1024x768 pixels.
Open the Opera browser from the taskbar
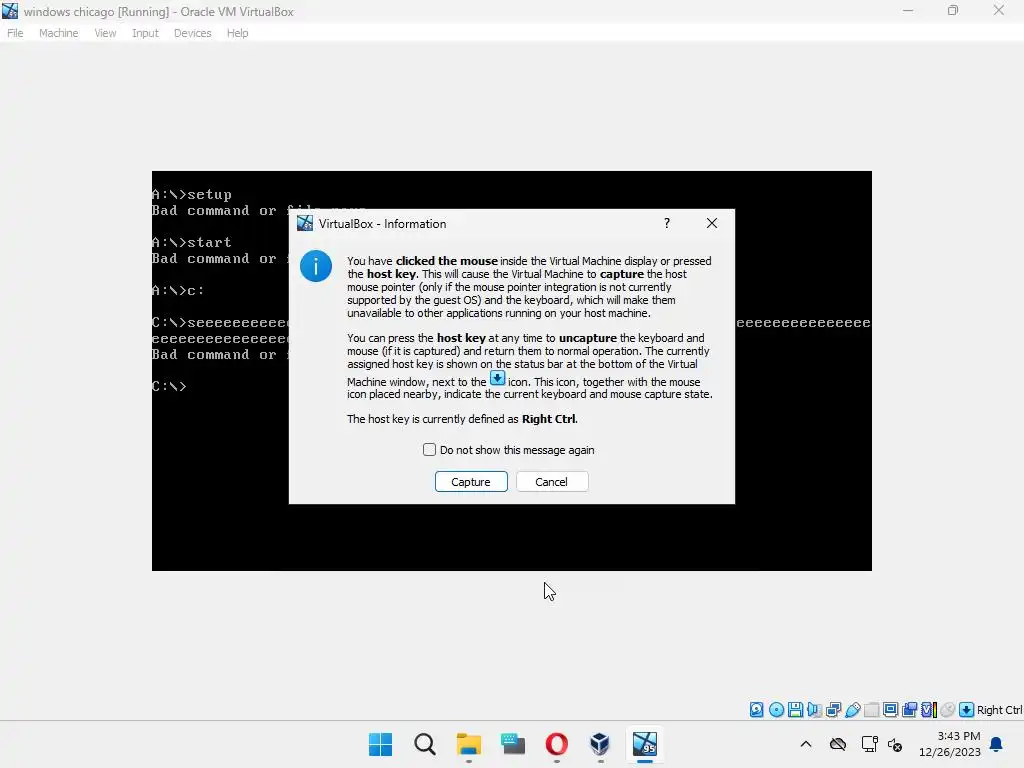coord(556,744)
